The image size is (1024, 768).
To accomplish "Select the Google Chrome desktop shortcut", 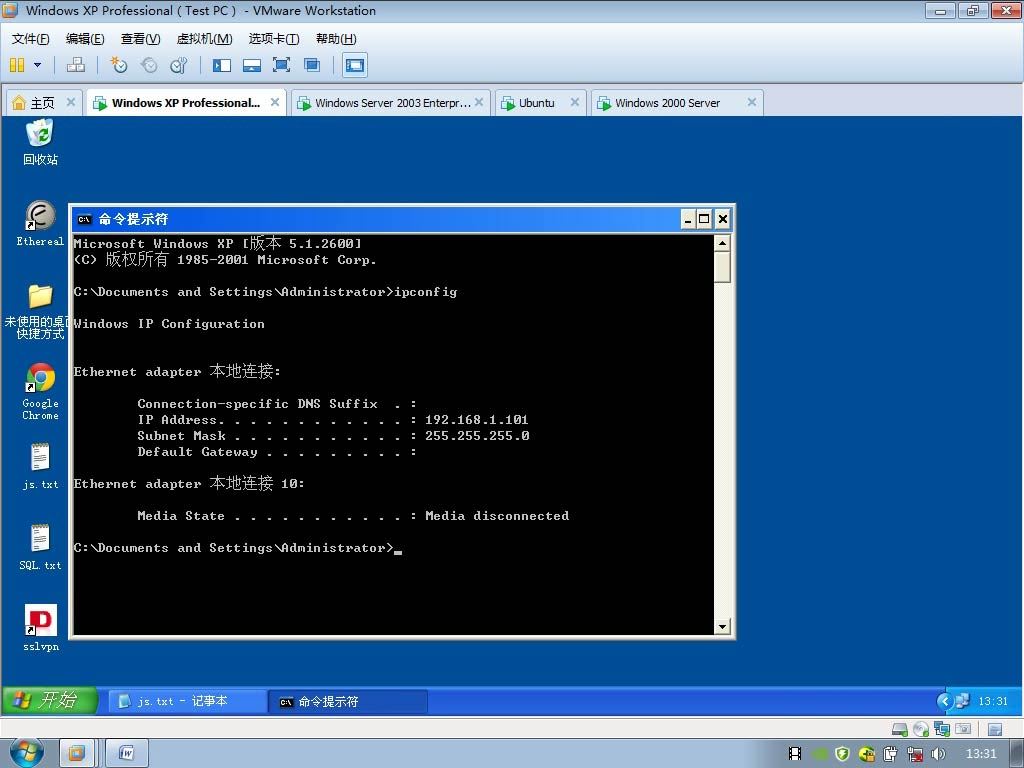I will tap(40, 392).
